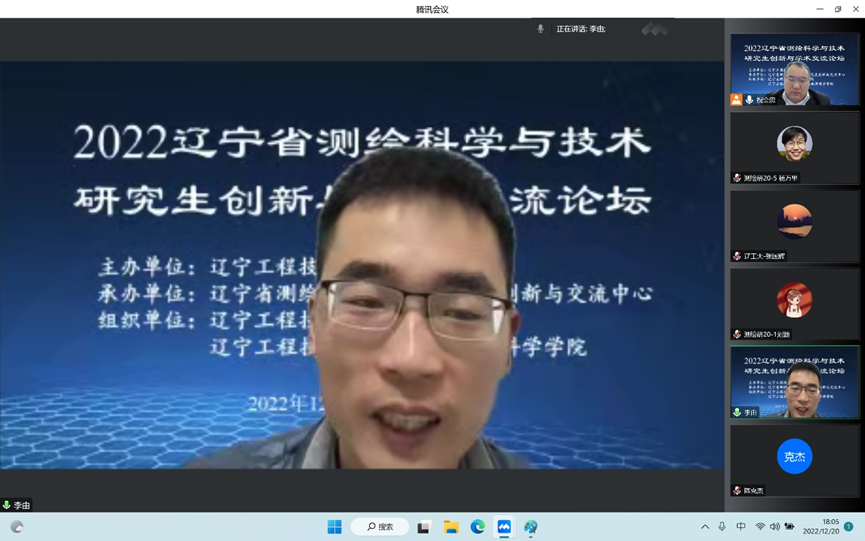Open the Windows Start menu
865x541 pixels.
pos(334,527)
